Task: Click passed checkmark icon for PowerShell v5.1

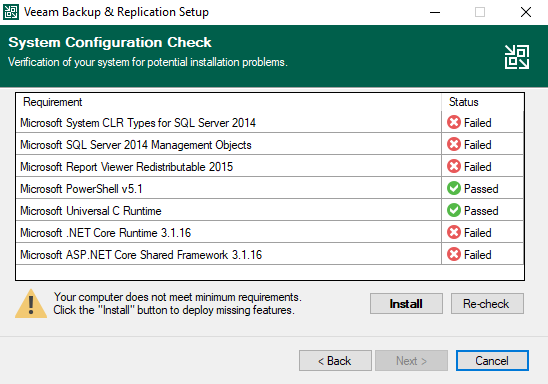Action: coord(454,188)
